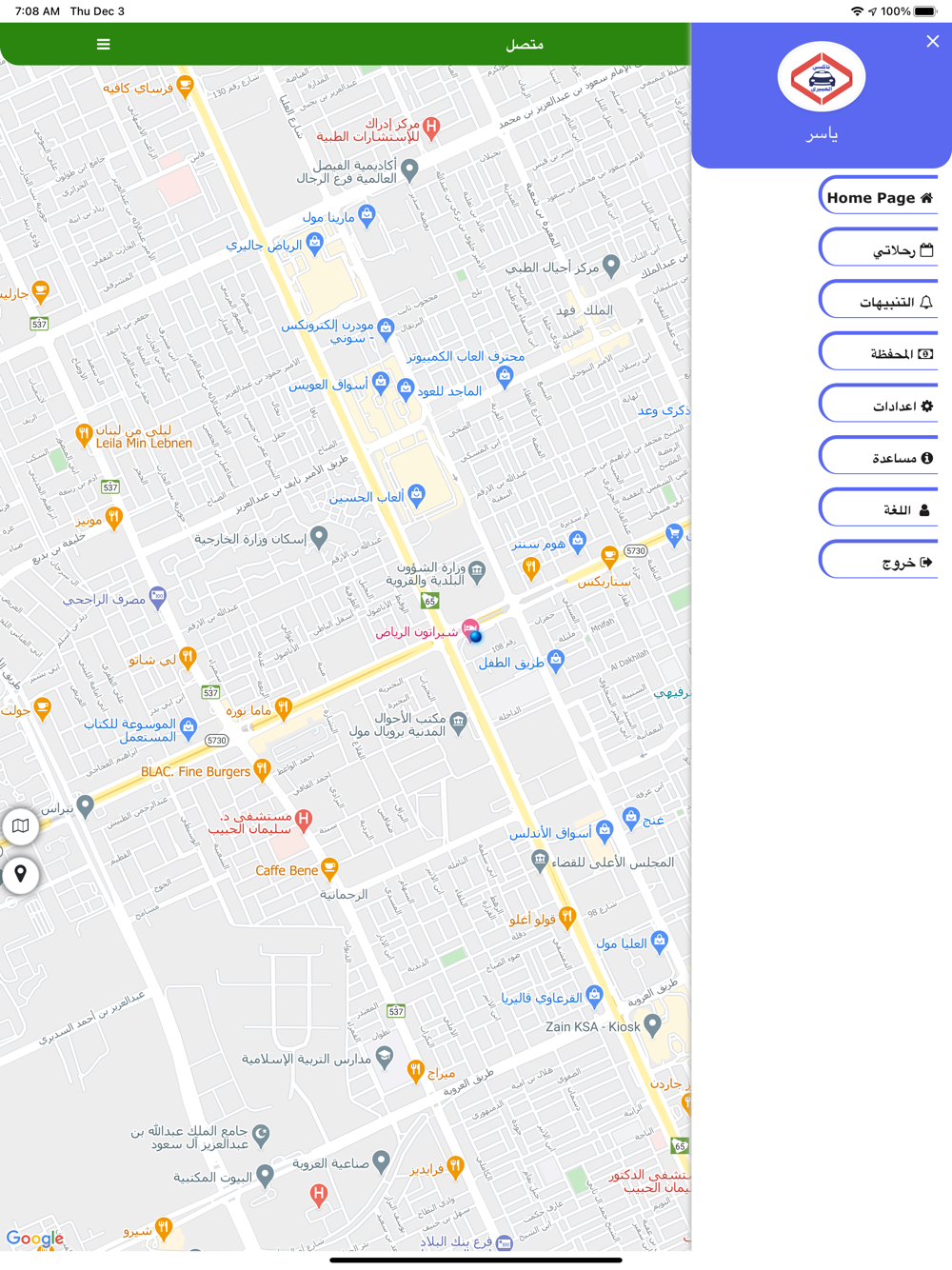Tap أسواق الأندلس shopping marker

[x=605, y=831]
